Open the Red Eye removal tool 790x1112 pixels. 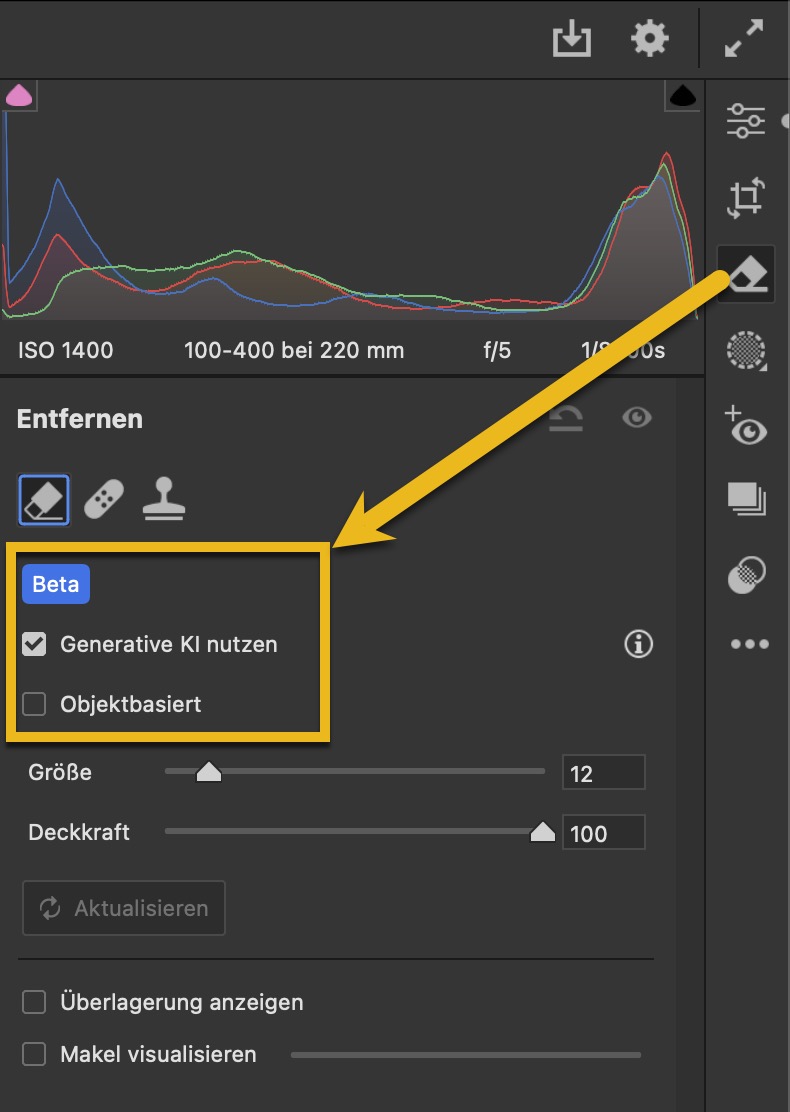click(746, 426)
